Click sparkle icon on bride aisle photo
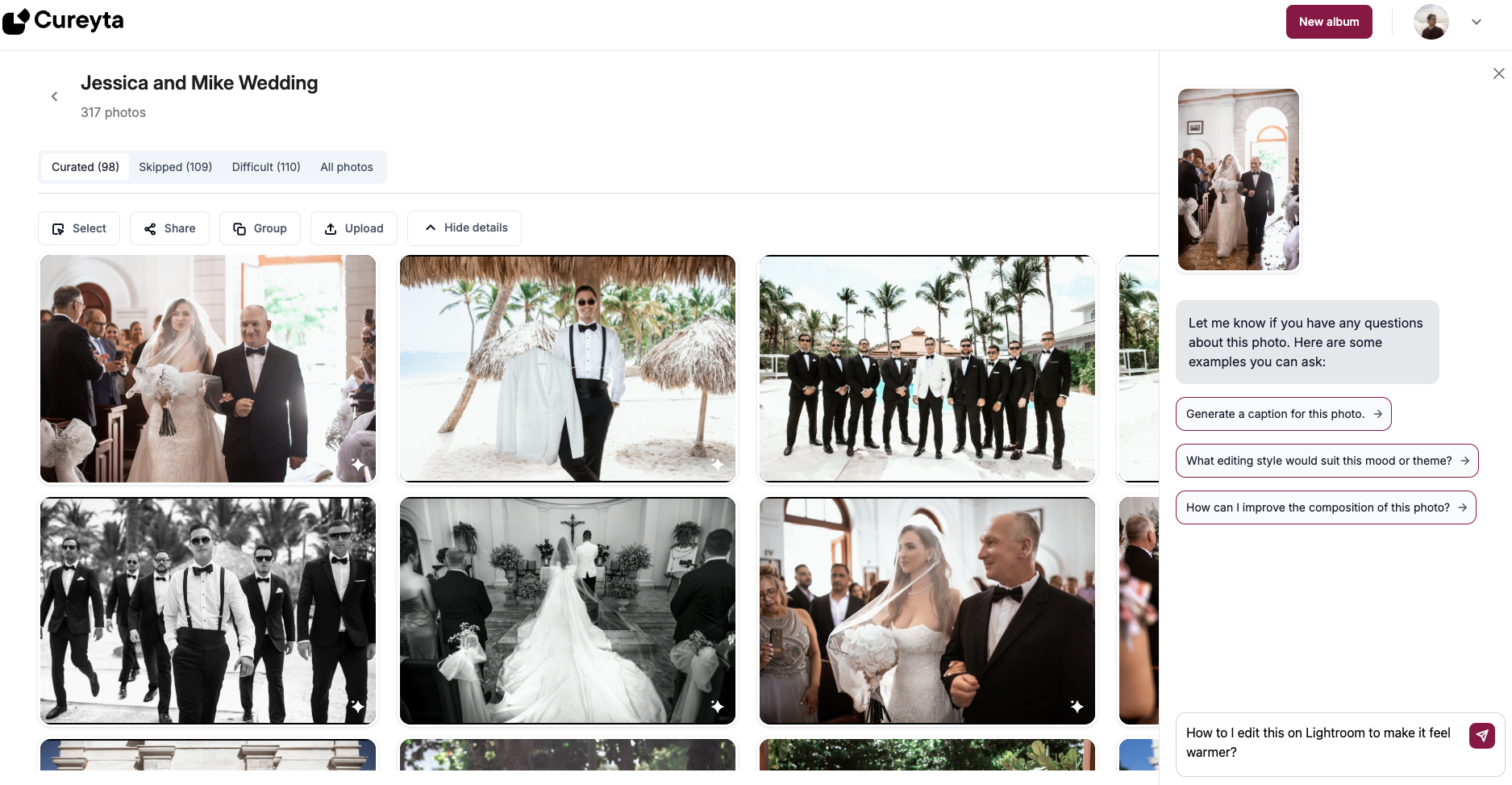Image resolution: width=1512 pixels, height=785 pixels. point(357,465)
